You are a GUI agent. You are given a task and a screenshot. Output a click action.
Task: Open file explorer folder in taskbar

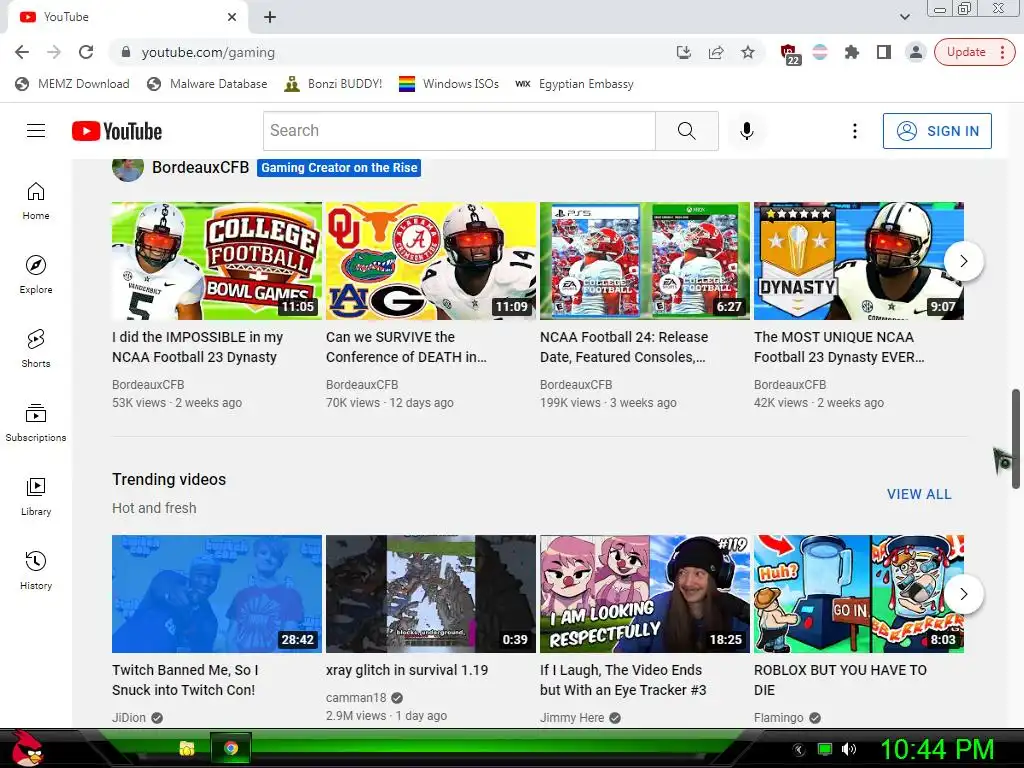coord(187,748)
